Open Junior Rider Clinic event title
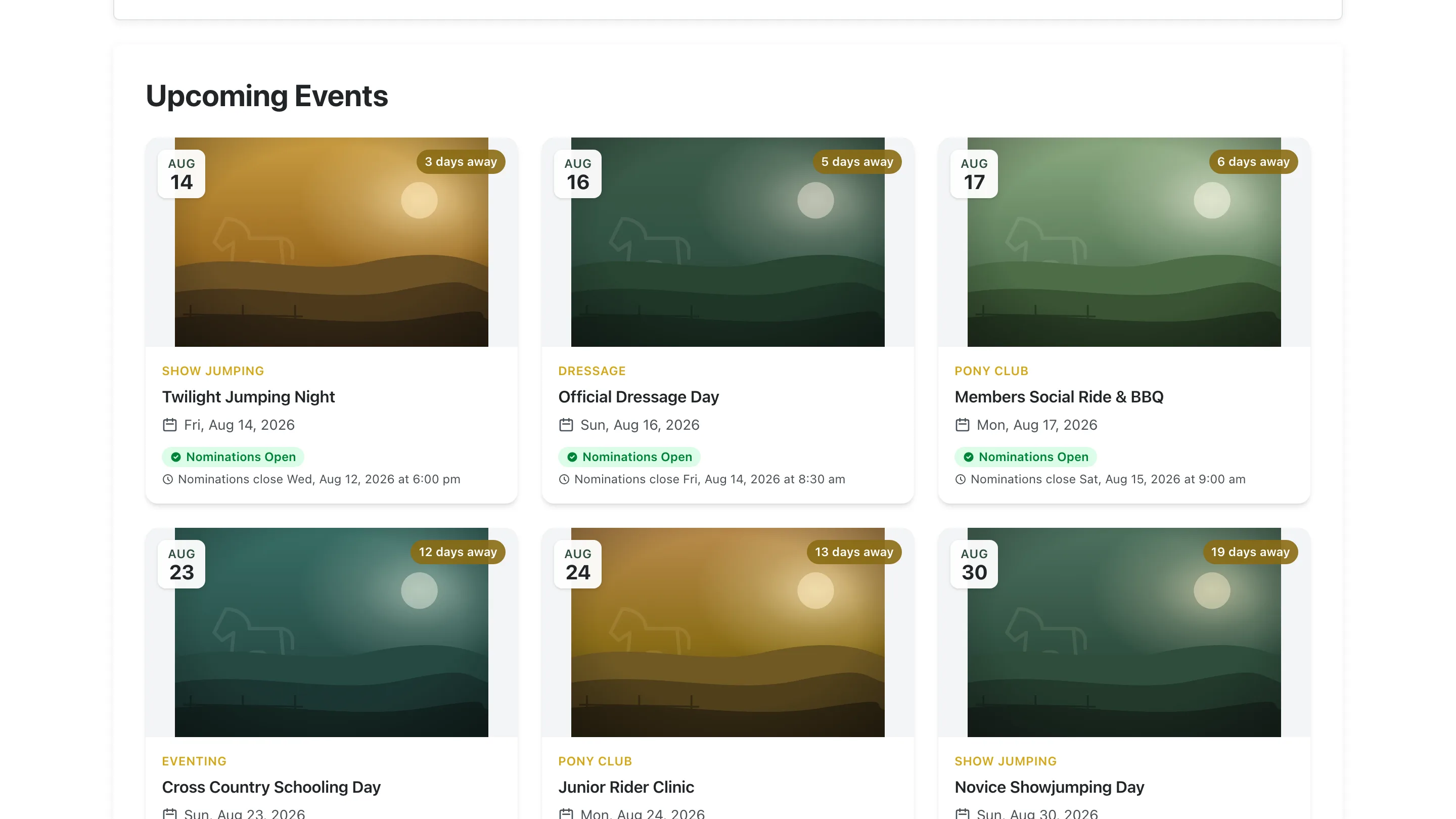 coord(626,787)
